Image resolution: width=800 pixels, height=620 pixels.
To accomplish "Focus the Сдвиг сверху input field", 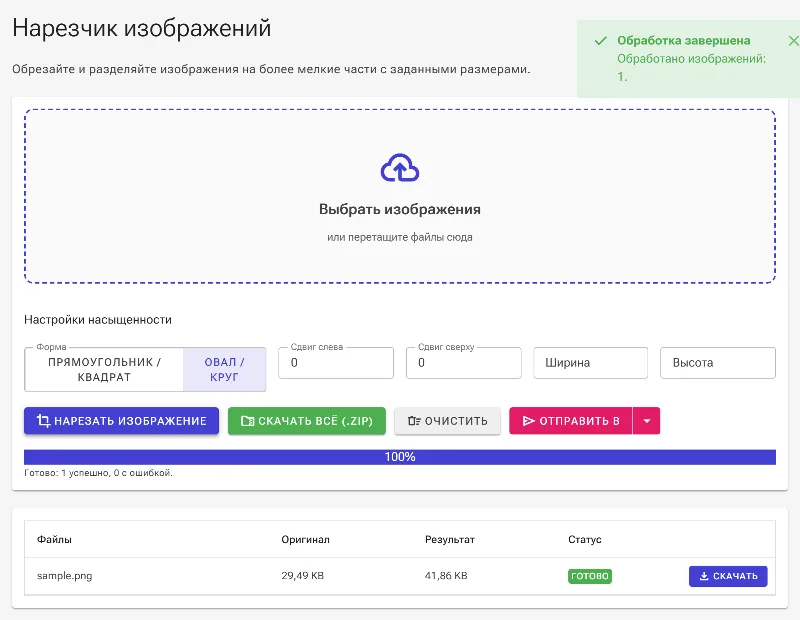I will 463,363.
